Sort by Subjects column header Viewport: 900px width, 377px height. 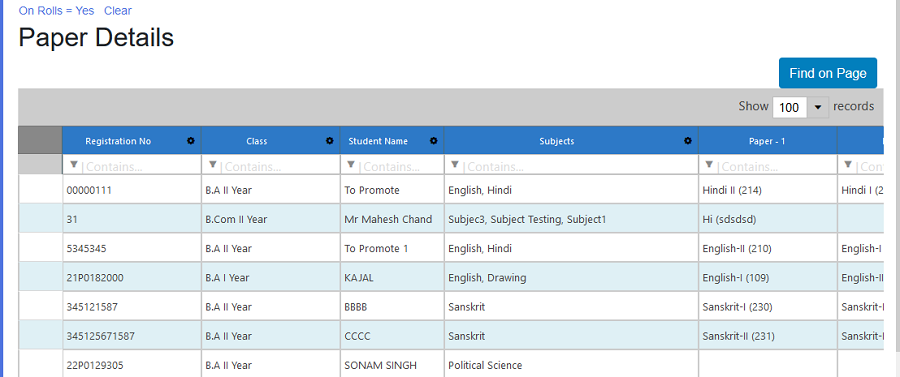pyautogui.click(x=557, y=141)
